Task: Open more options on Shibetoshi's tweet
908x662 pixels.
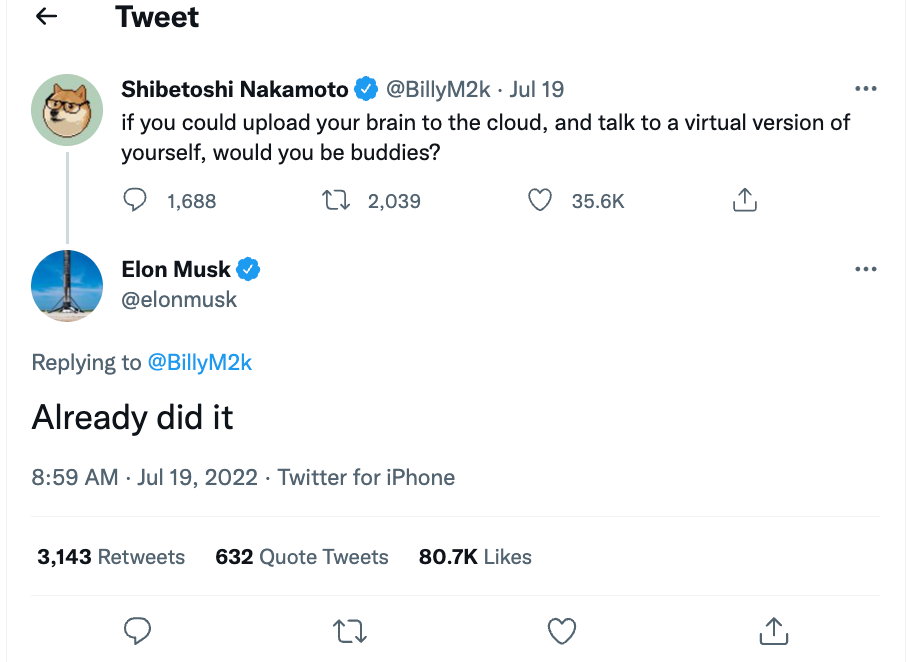Action: click(866, 89)
